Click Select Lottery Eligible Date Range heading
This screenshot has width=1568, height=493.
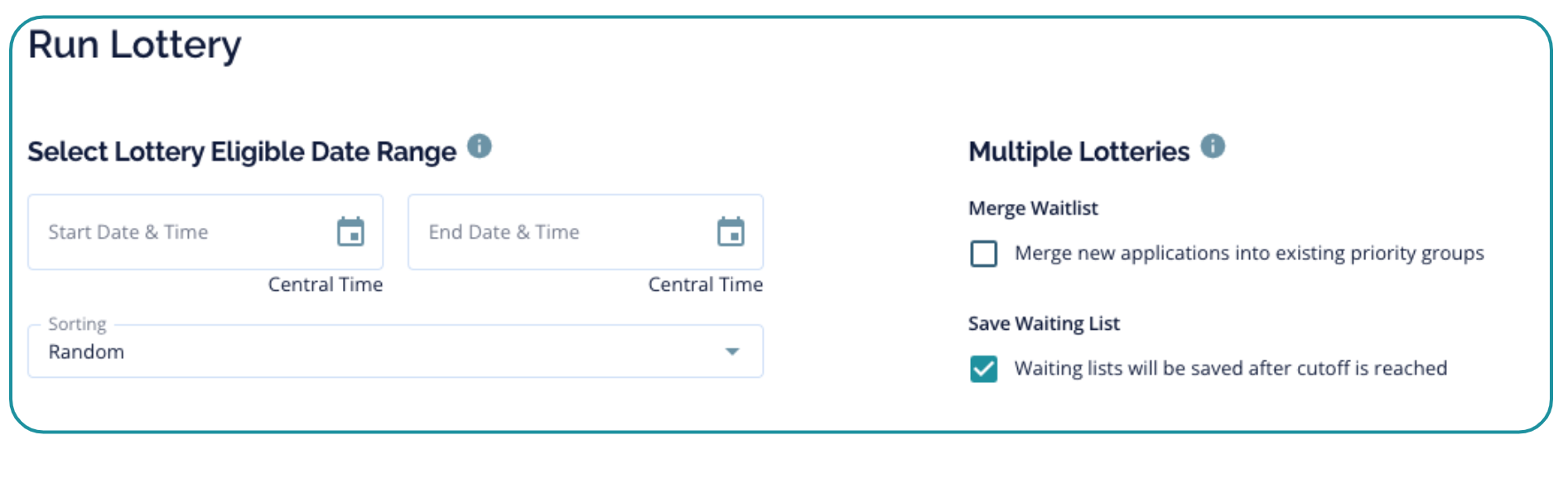pos(241,152)
